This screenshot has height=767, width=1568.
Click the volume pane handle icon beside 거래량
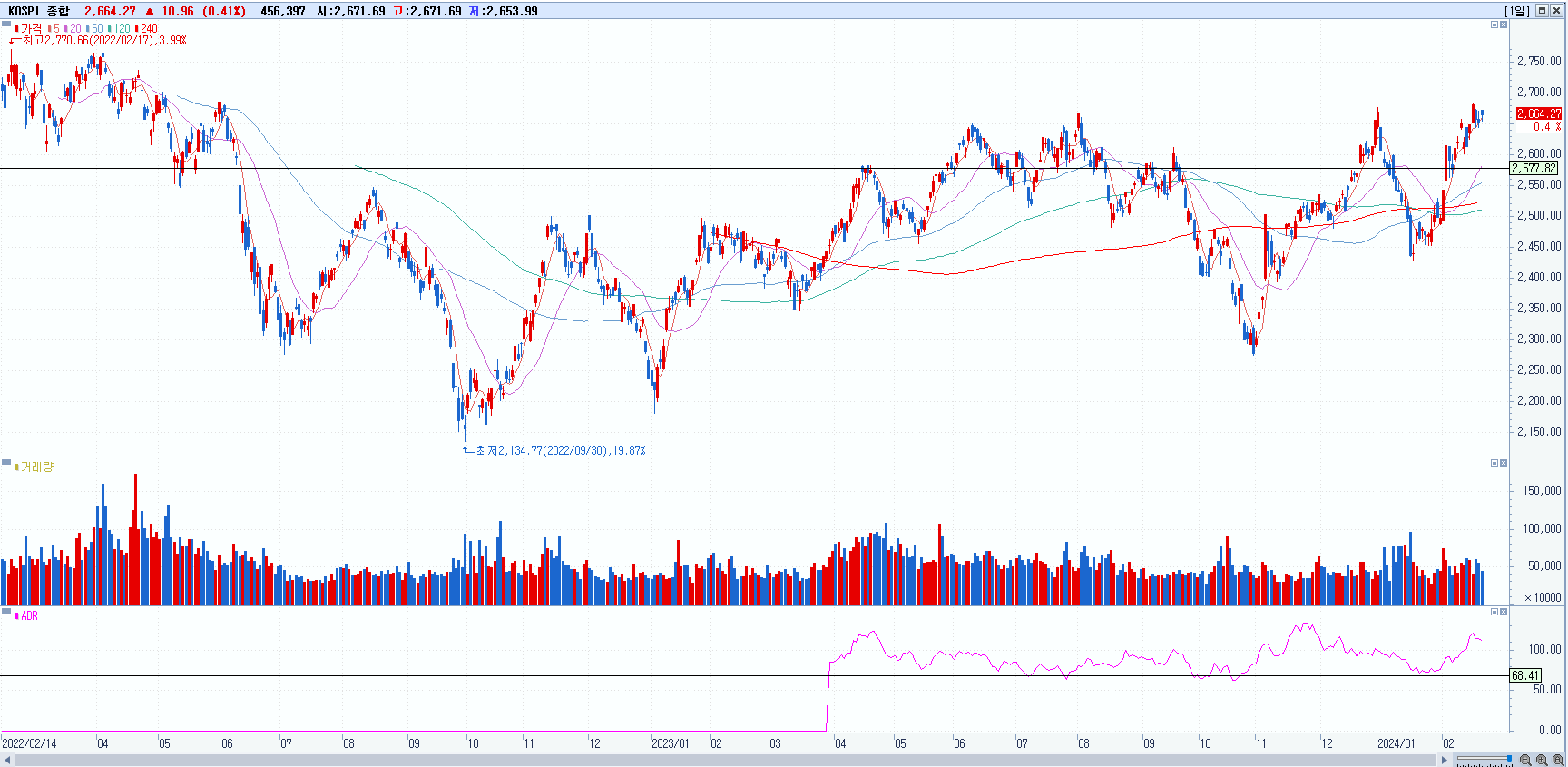pyautogui.click(x=6, y=463)
